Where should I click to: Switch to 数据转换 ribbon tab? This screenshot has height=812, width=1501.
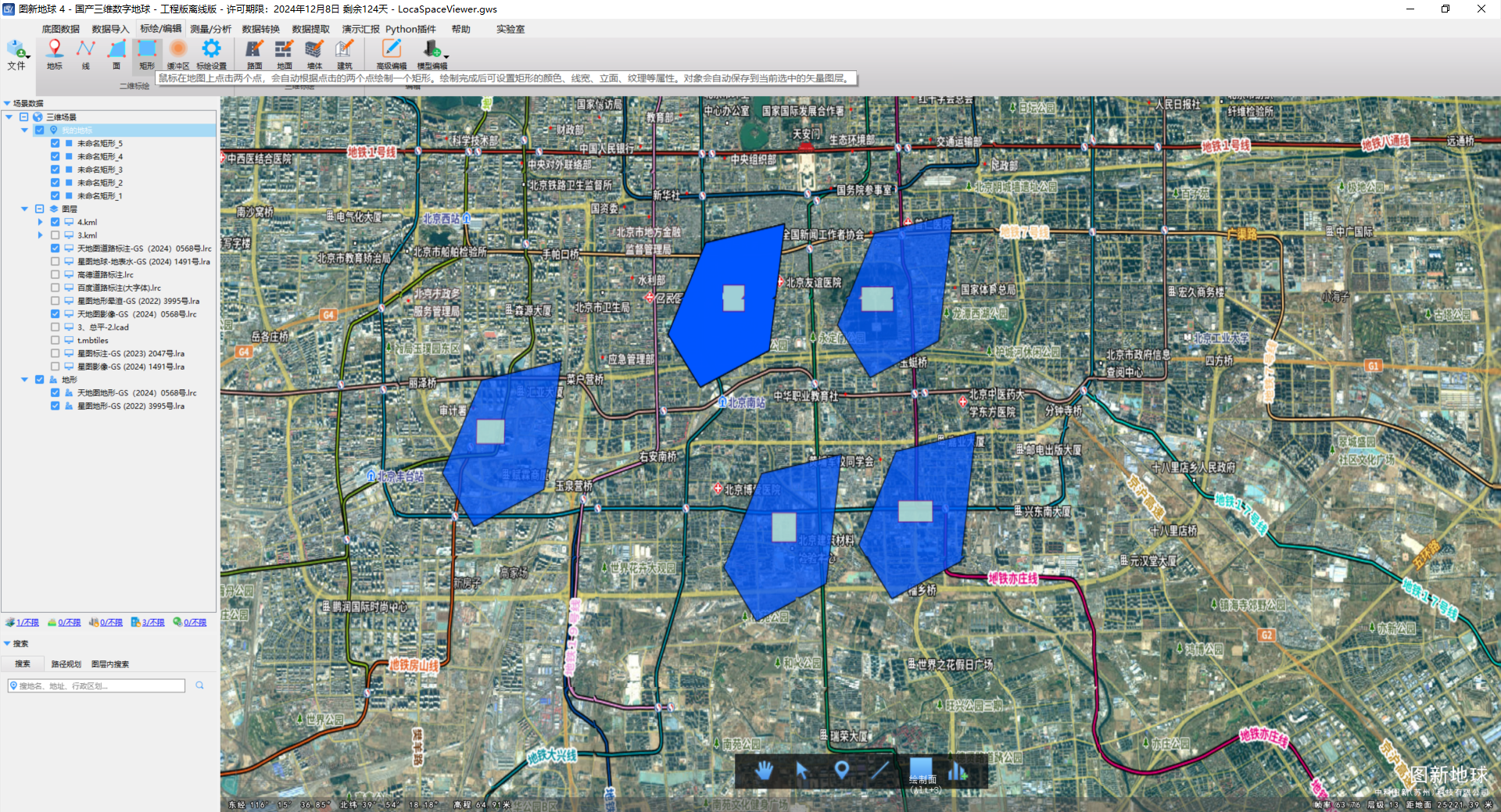point(260,29)
